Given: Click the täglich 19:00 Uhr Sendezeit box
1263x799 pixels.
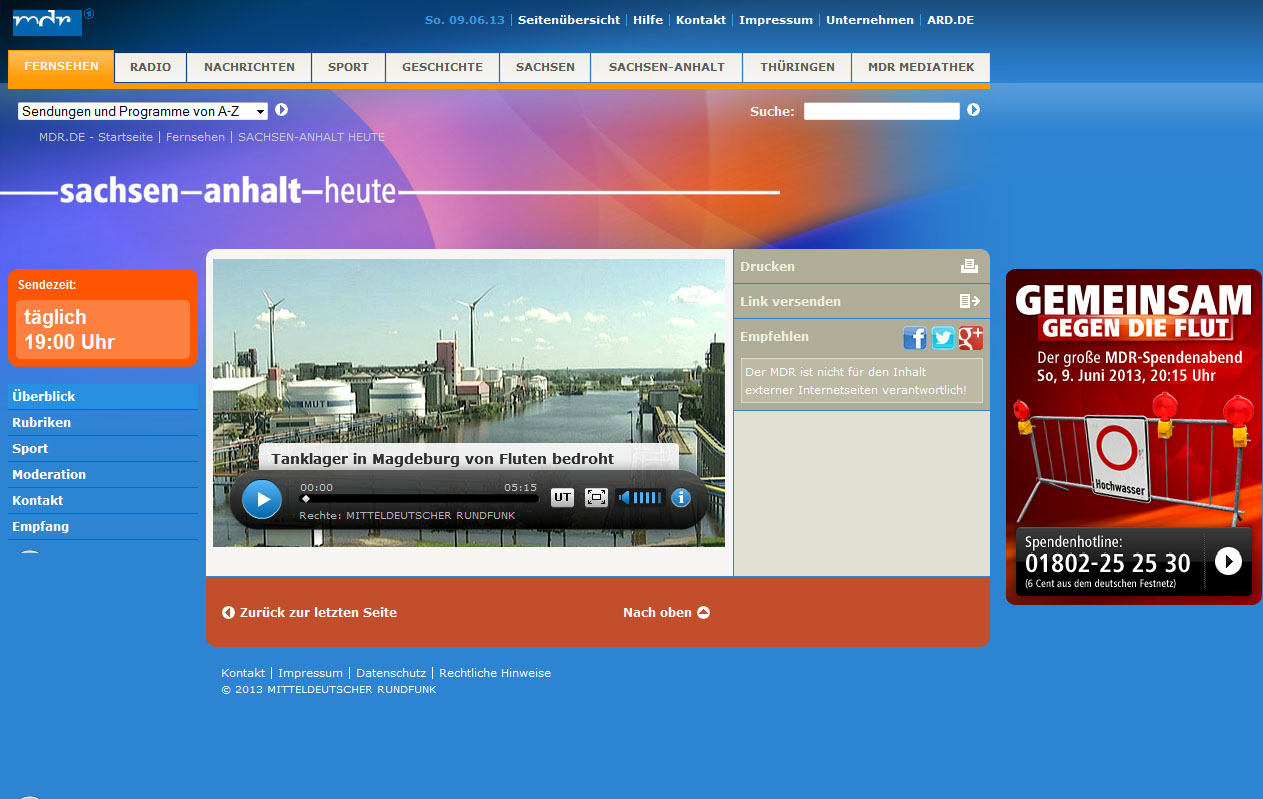Looking at the screenshot, I should [x=103, y=329].
